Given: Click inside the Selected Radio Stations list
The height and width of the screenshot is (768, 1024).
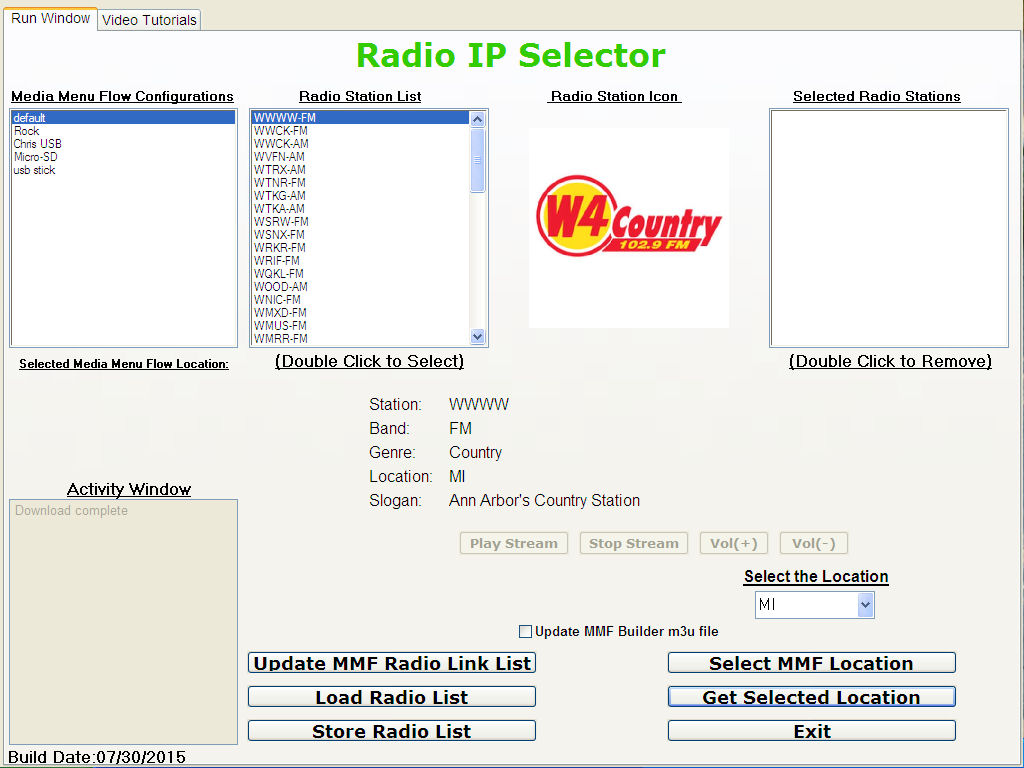Looking at the screenshot, I should click(889, 228).
